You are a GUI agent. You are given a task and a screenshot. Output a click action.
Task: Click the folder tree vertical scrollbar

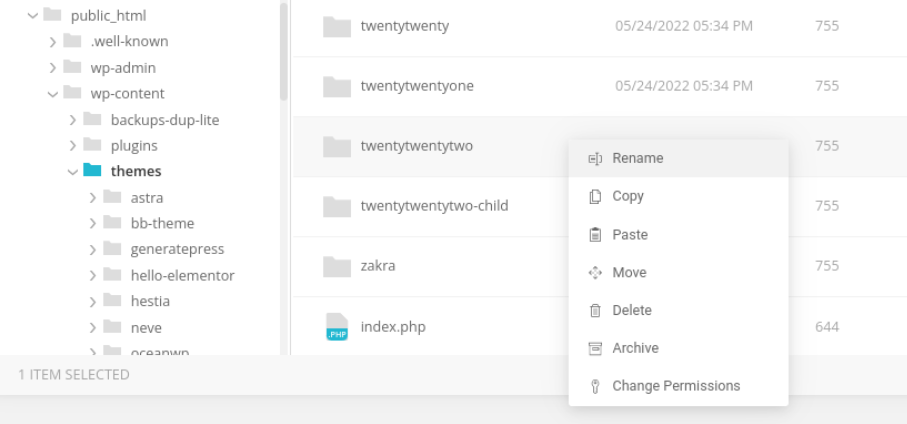point(283,52)
